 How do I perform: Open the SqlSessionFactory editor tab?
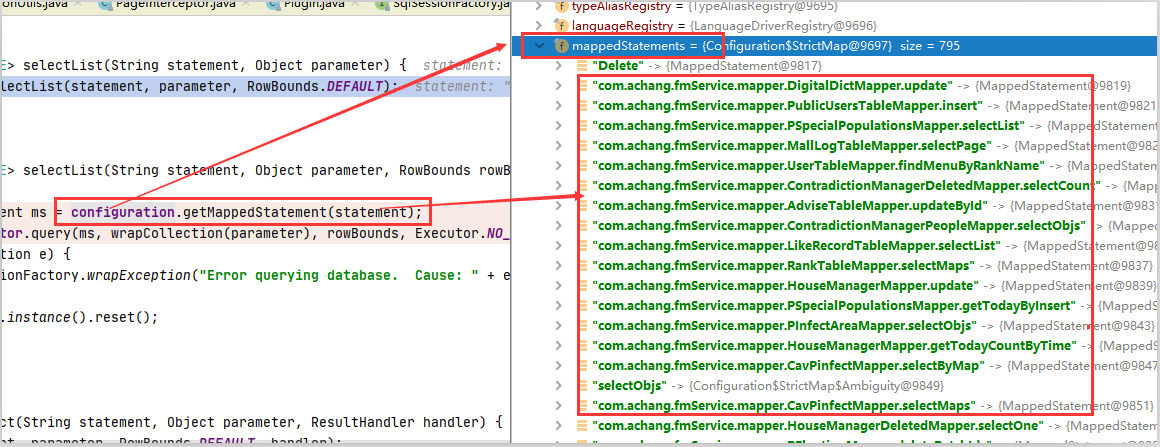pos(442,4)
